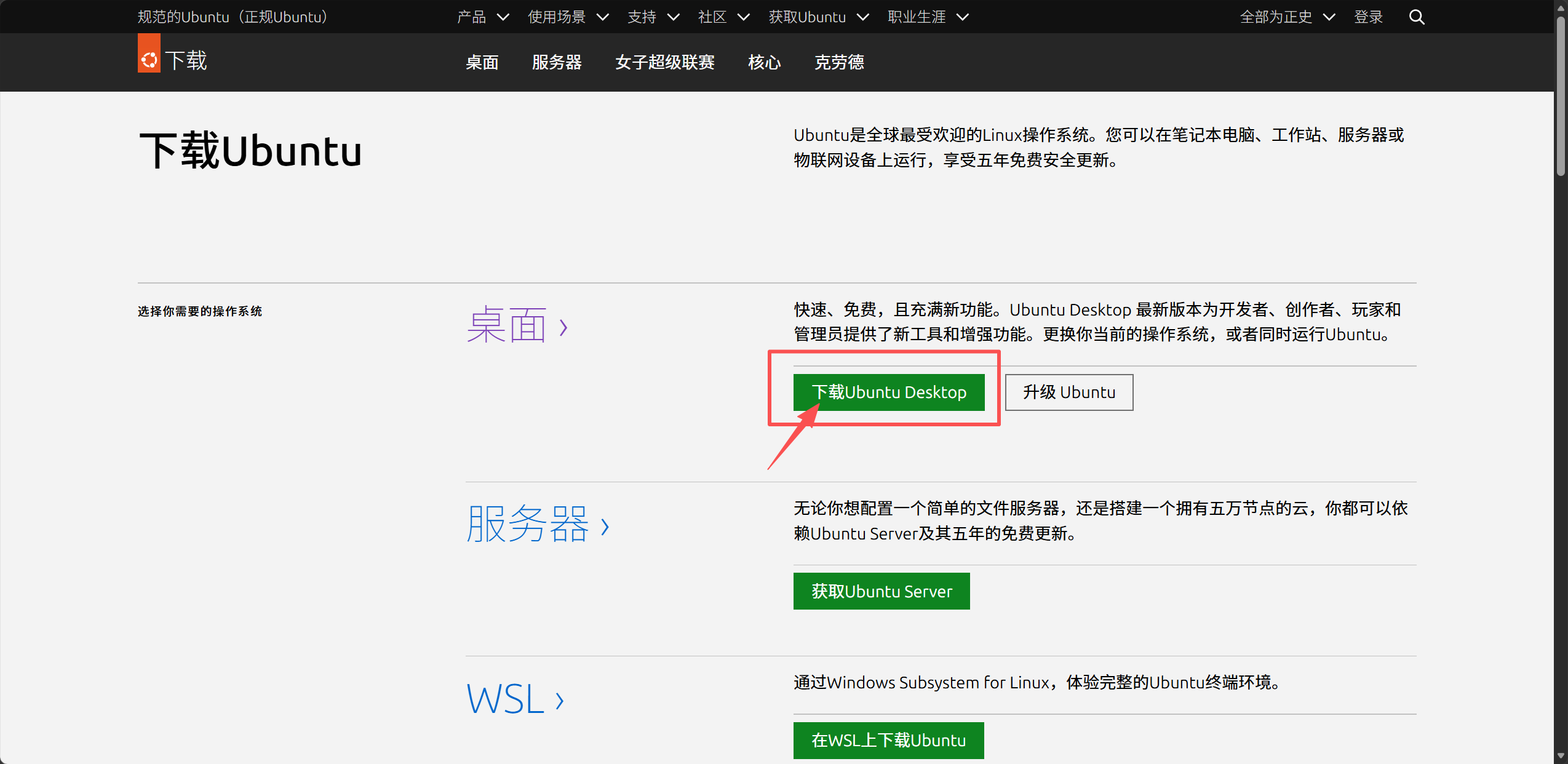Open the 桌面 section heading link
Image resolution: width=1568 pixels, height=764 pixels.
point(517,326)
